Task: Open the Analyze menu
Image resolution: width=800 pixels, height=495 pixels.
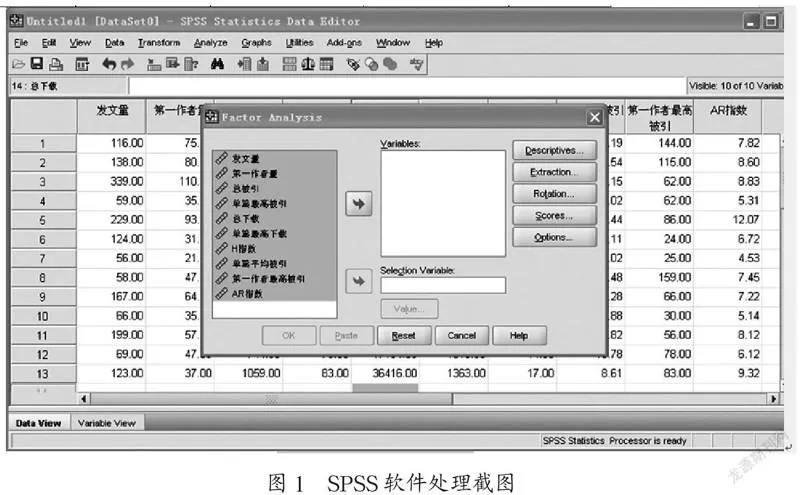Action: click(x=210, y=43)
